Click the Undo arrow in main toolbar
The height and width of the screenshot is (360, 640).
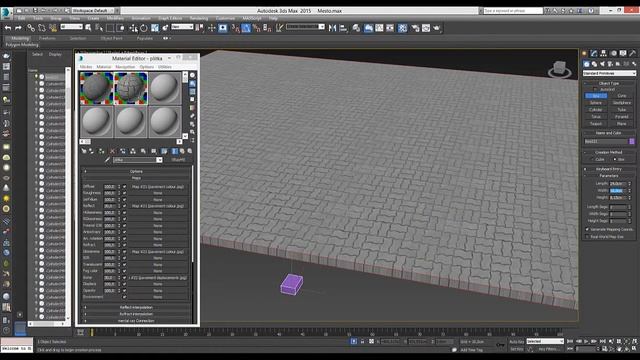(8, 28)
